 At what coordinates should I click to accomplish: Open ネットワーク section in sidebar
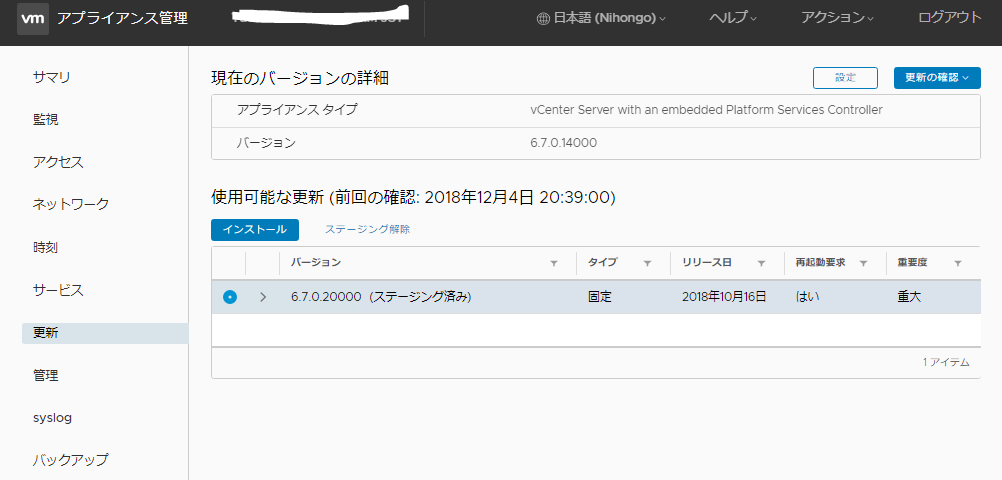click(x=71, y=205)
